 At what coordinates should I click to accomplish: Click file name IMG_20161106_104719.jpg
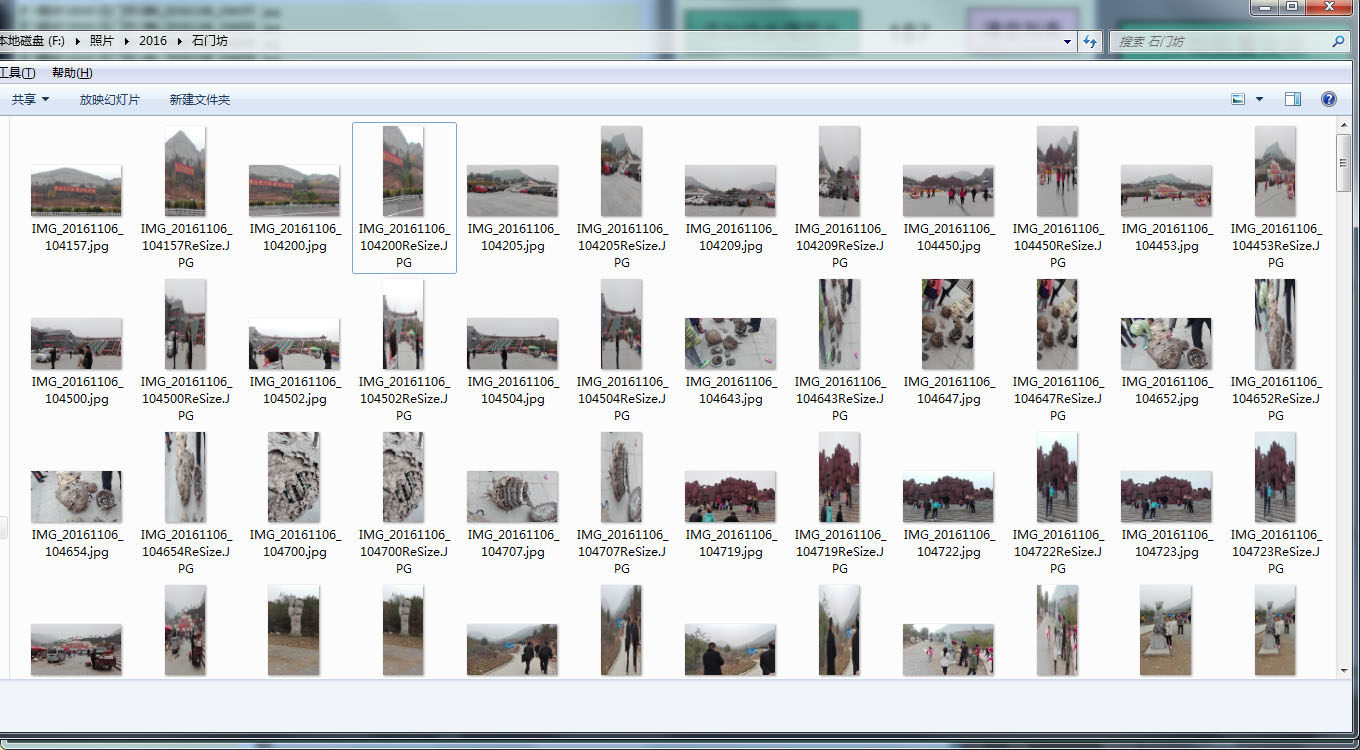pyautogui.click(x=731, y=543)
